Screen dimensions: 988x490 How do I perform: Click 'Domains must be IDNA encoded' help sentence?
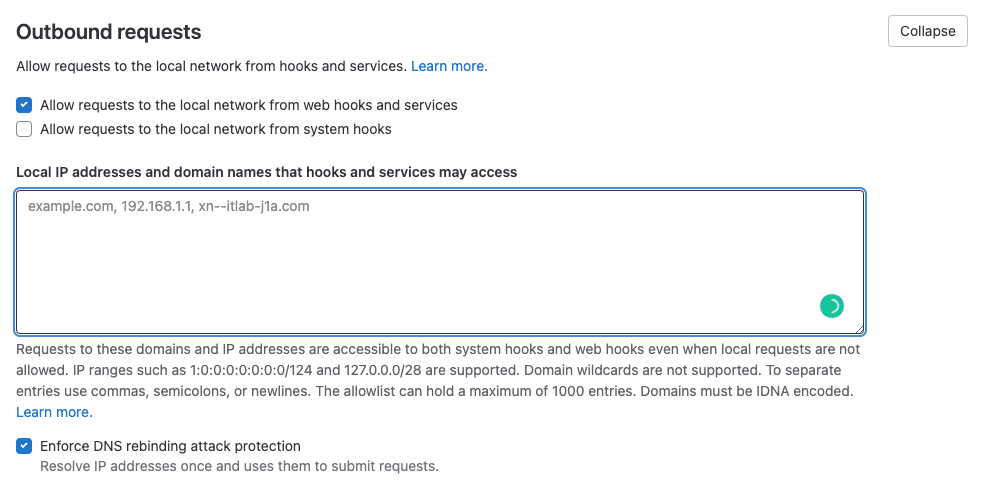(x=749, y=391)
